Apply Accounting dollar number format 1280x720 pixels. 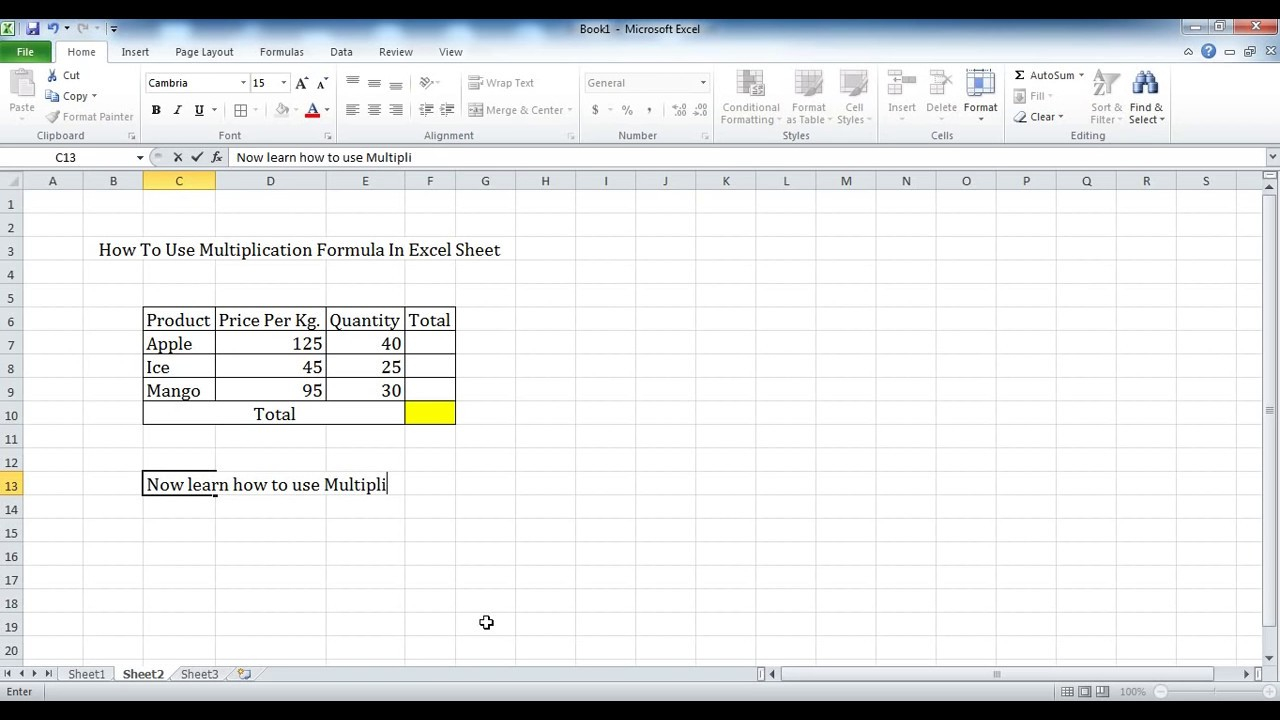596,110
